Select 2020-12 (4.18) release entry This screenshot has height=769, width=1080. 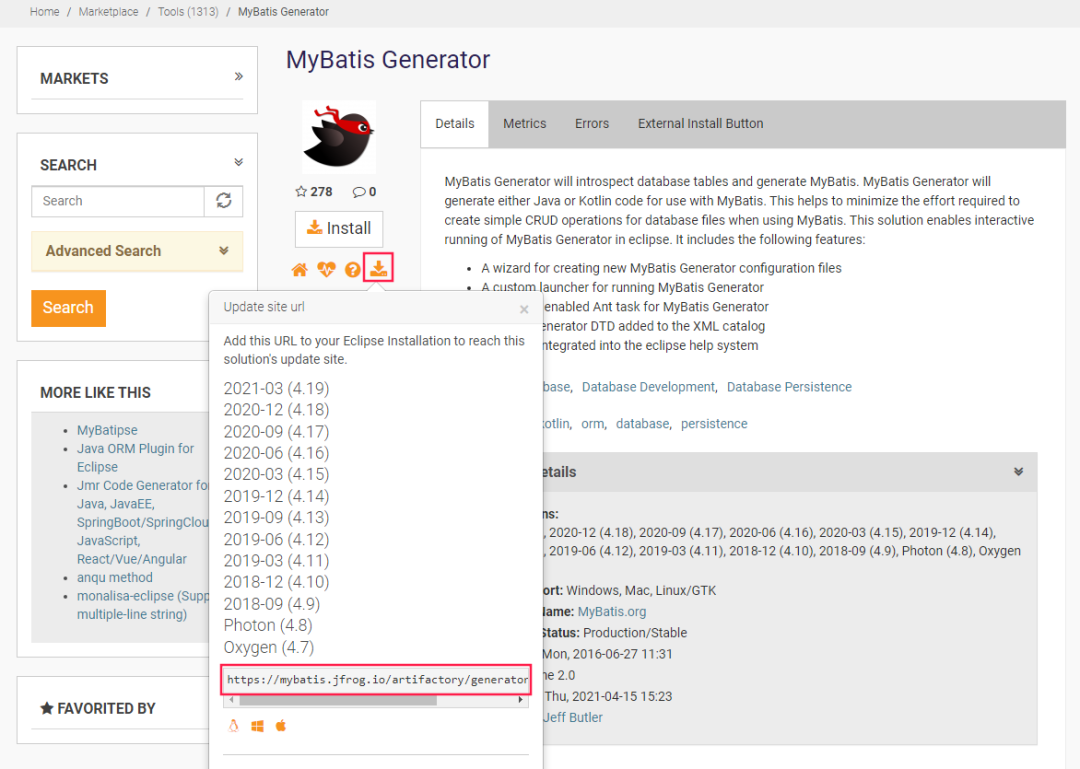click(x=276, y=409)
